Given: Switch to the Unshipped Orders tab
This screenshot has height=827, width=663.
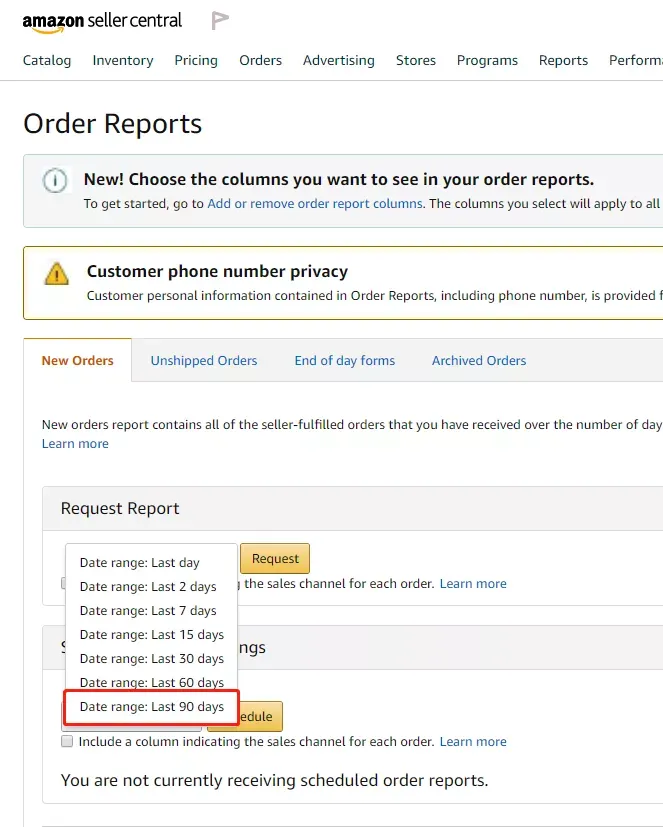Looking at the screenshot, I should tap(204, 360).
